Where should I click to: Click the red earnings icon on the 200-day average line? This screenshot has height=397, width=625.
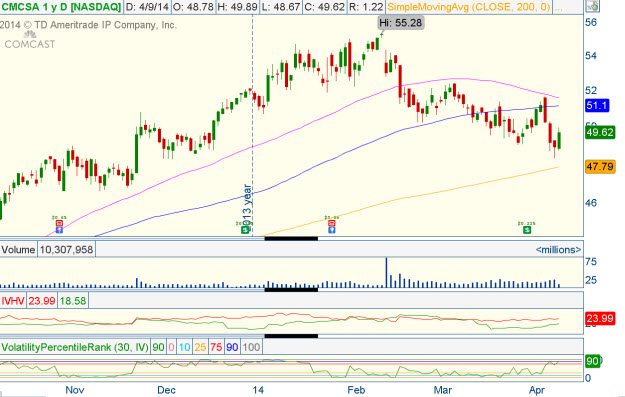(x=332, y=223)
